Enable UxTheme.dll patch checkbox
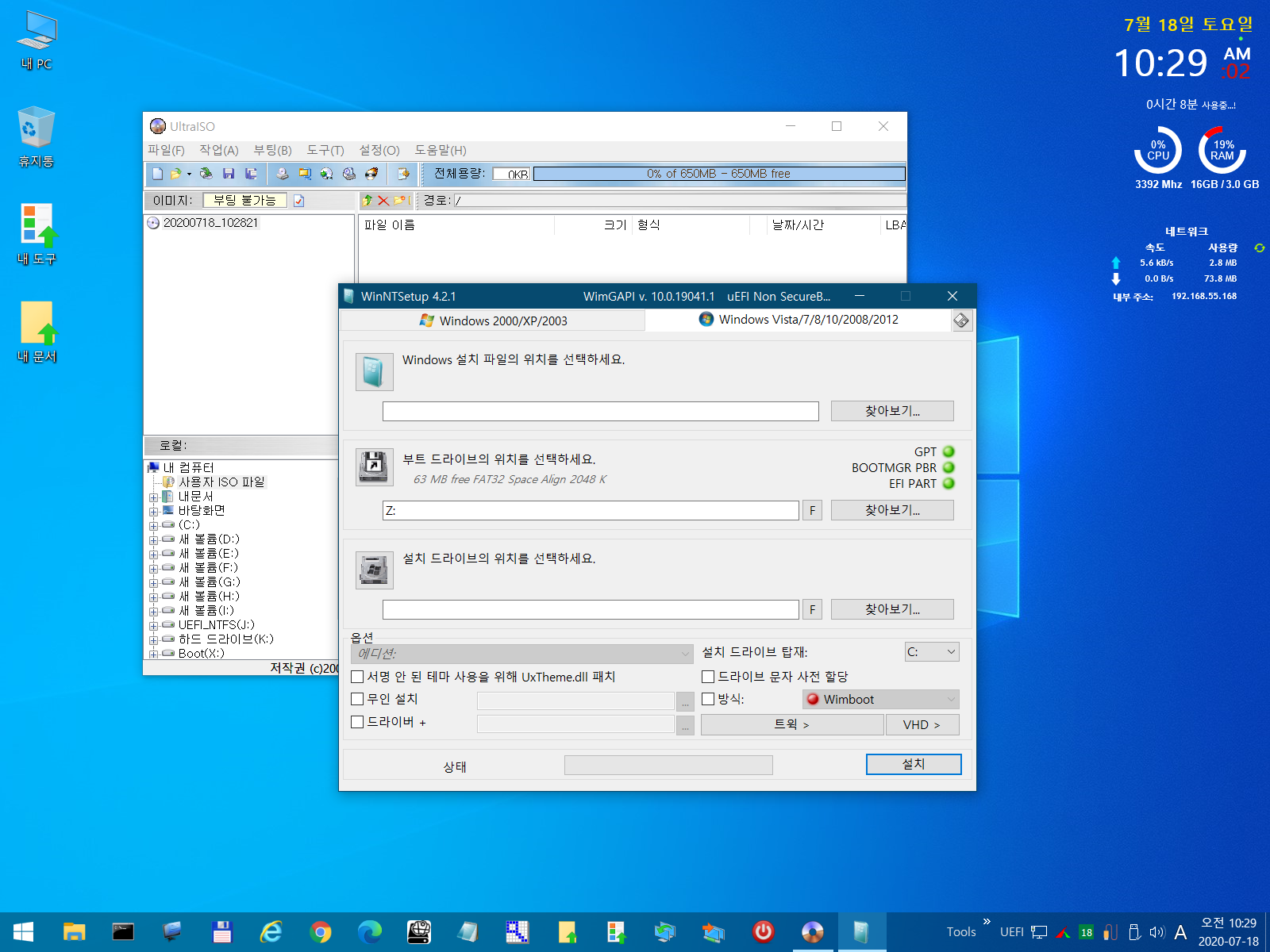The image size is (1270, 952). [357, 677]
